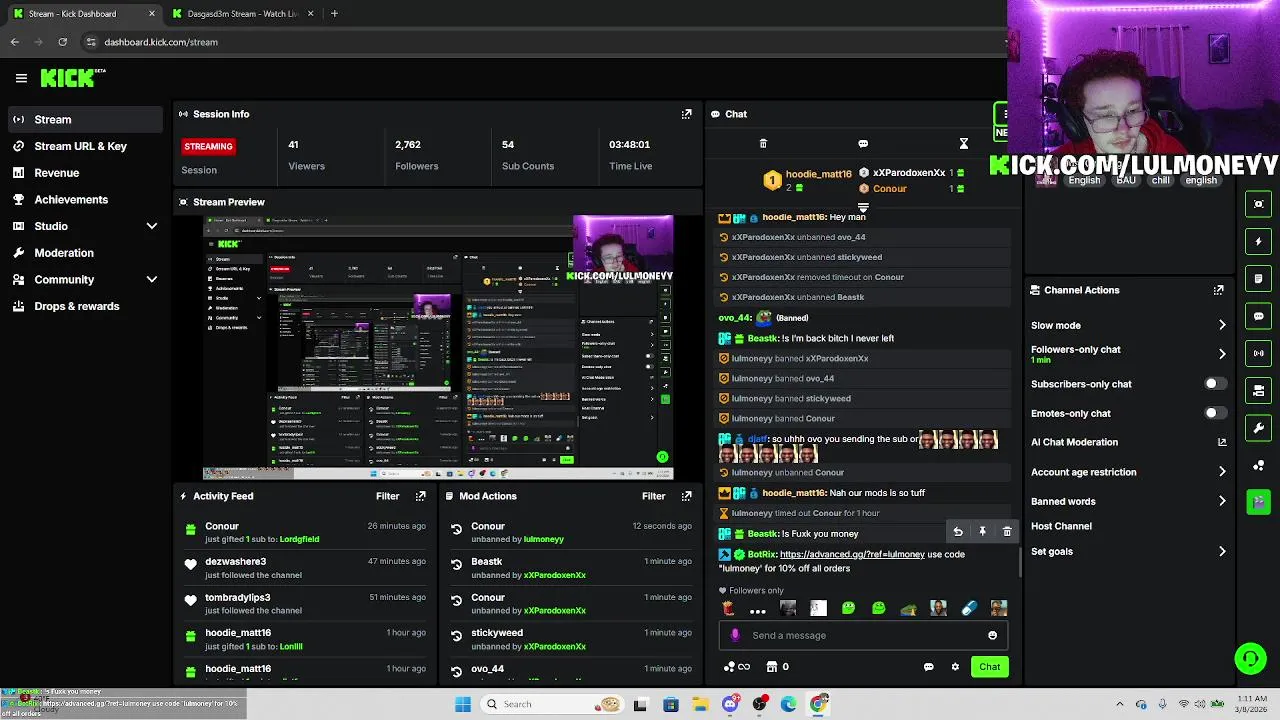Open Drops & rewards in sidebar
The image size is (1280, 720).
[83, 306]
